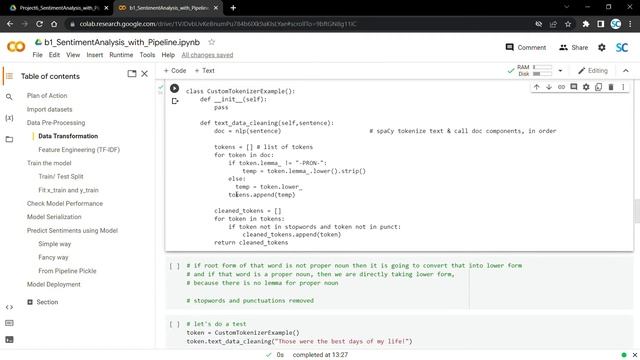The height and width of the screenshot is (360, 640).
Task: Go to Train the model section
Action: (49, 163)
